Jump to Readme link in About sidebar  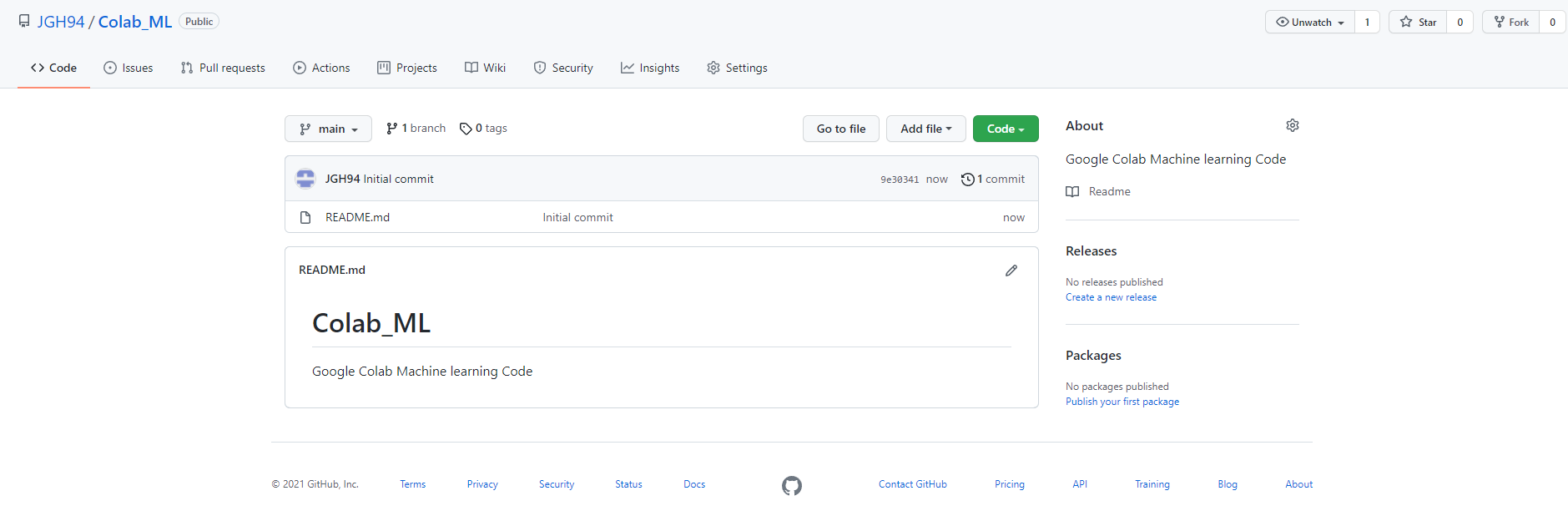click(x=1098, y=191)
